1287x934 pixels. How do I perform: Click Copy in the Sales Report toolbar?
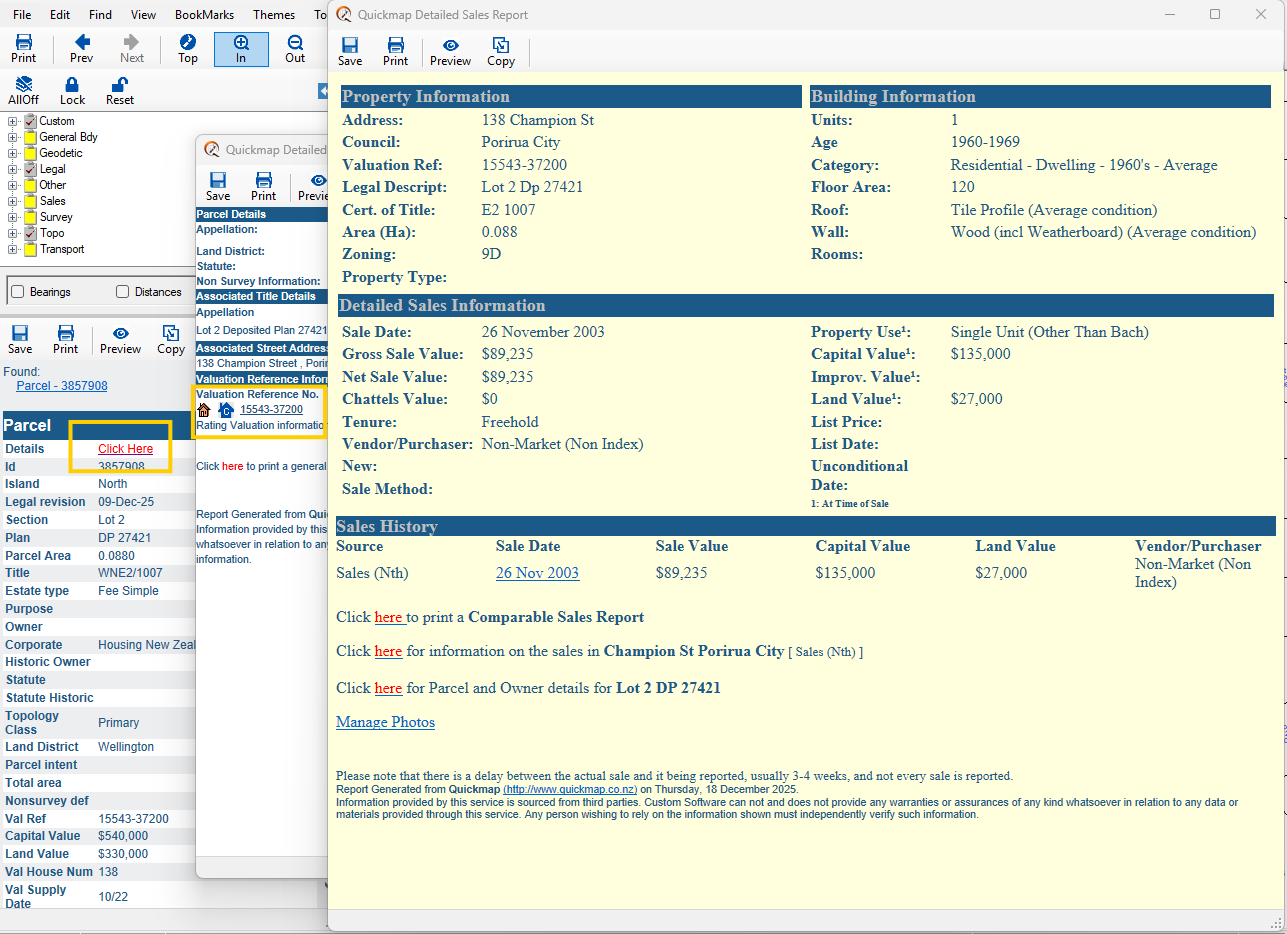pyautogui.click(x=501, y=51)
